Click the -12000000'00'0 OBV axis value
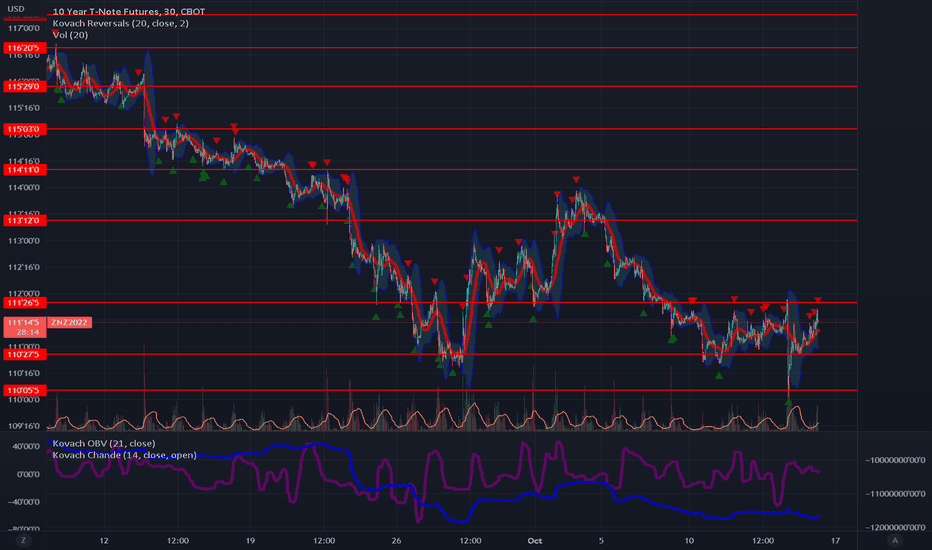The height and width of the screenshot is (550, 932). click(x=895, y=527)
